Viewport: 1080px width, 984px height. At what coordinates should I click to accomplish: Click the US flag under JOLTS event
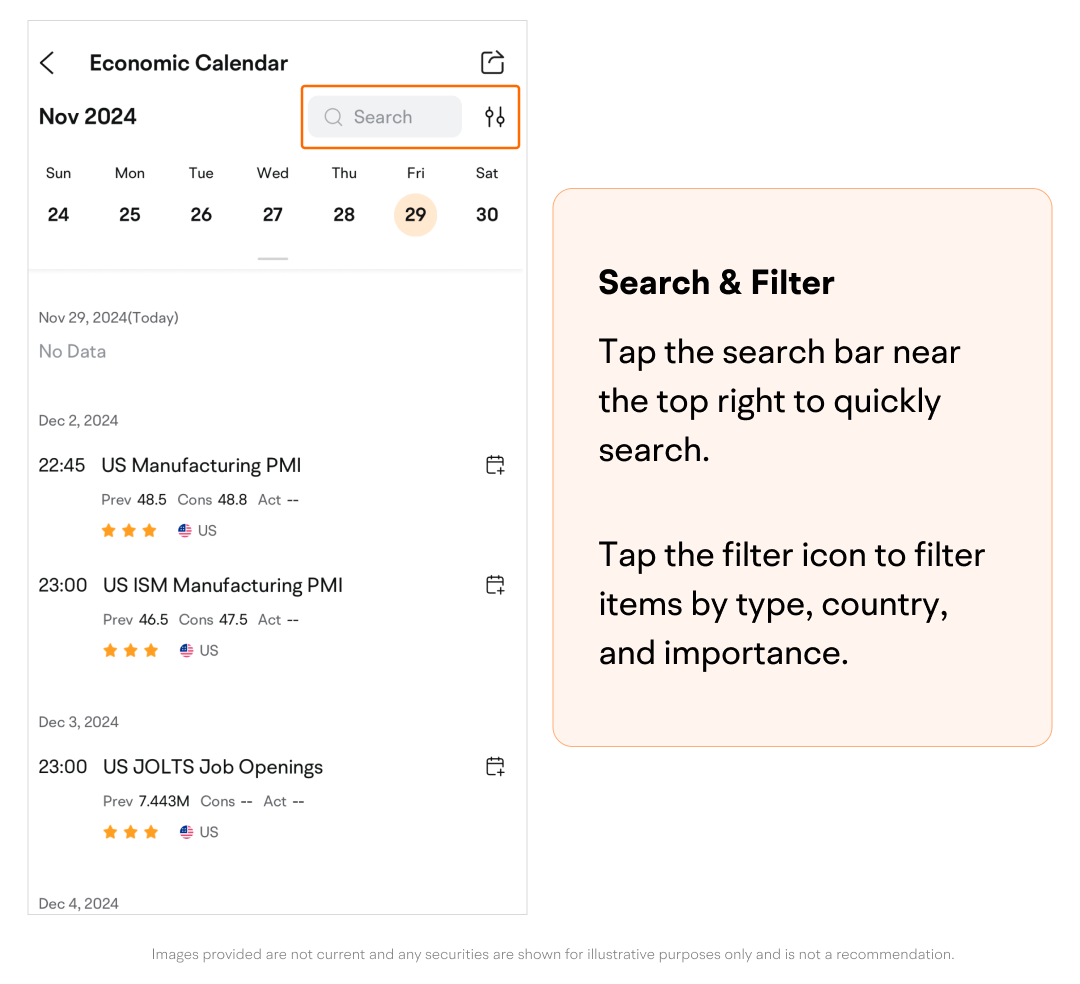point(186,832)
